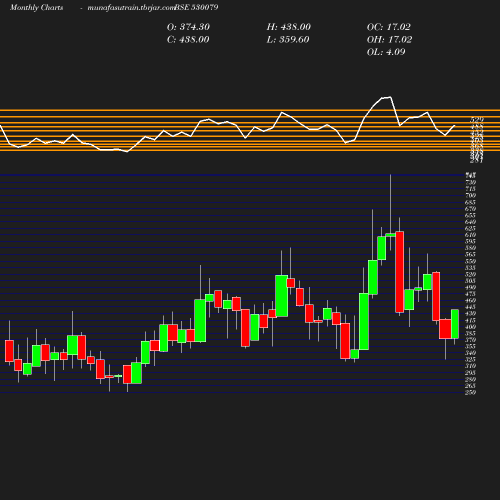Click the 430 price axis label
Viewport: 500px width, 500px height.
tap(471, 314)
